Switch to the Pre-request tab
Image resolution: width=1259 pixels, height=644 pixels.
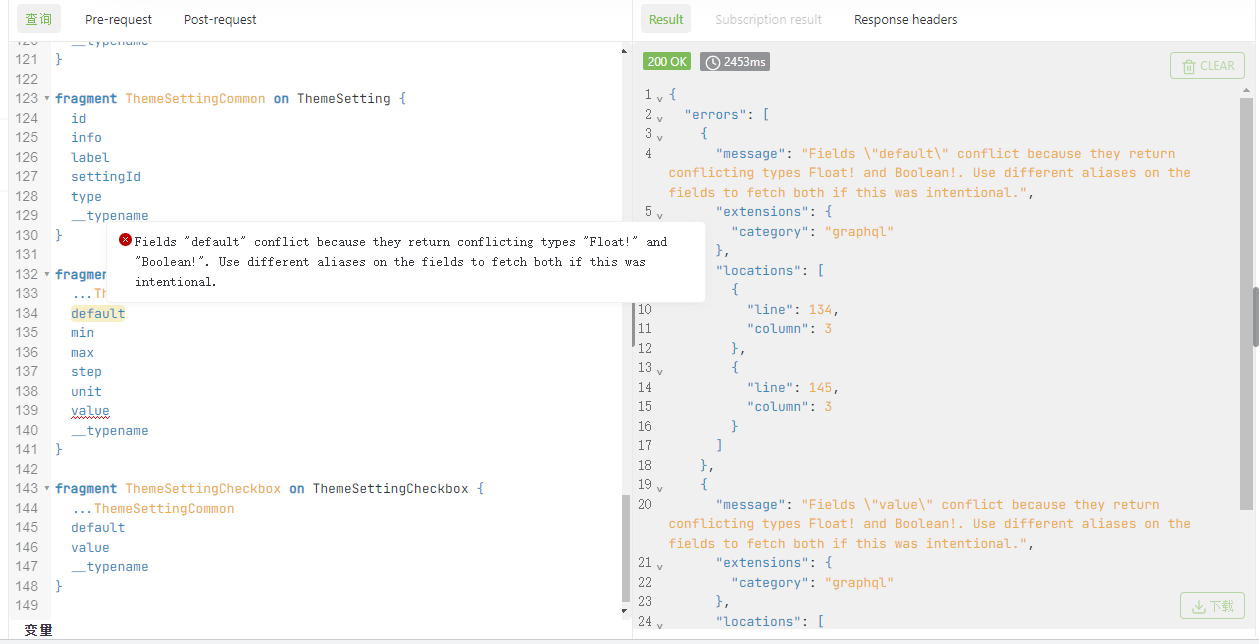point(117,19)
